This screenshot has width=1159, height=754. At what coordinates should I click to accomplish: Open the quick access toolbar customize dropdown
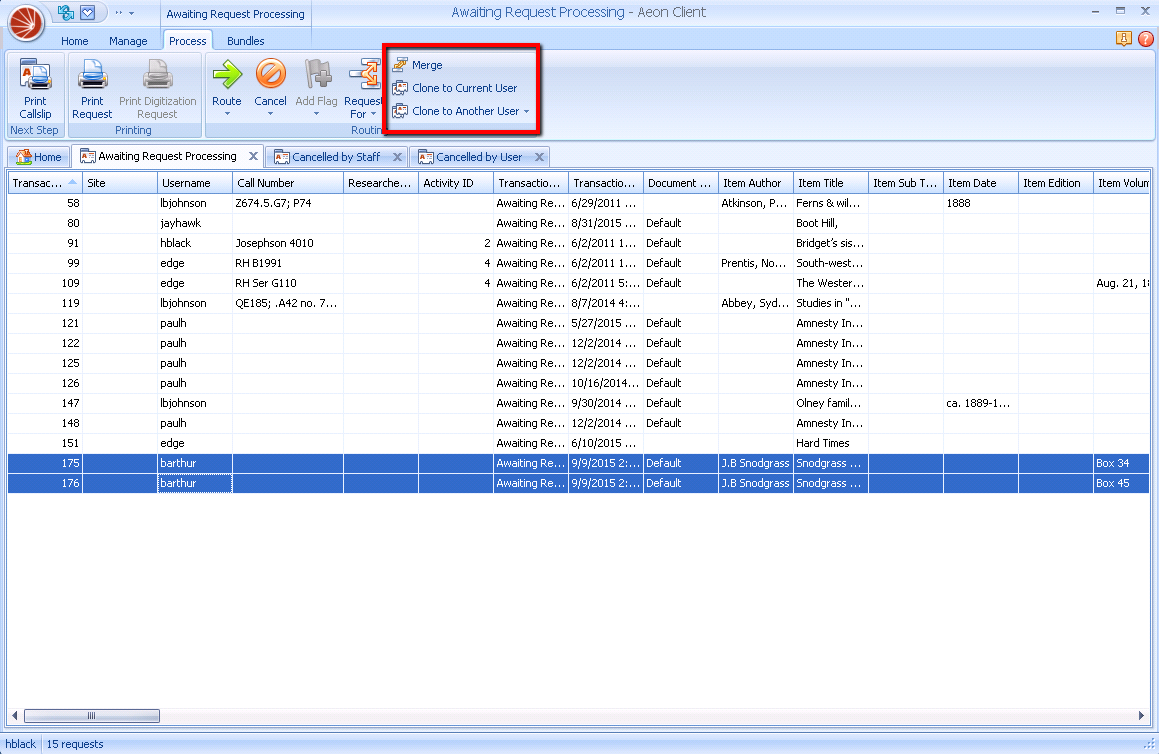coord(131,13)
